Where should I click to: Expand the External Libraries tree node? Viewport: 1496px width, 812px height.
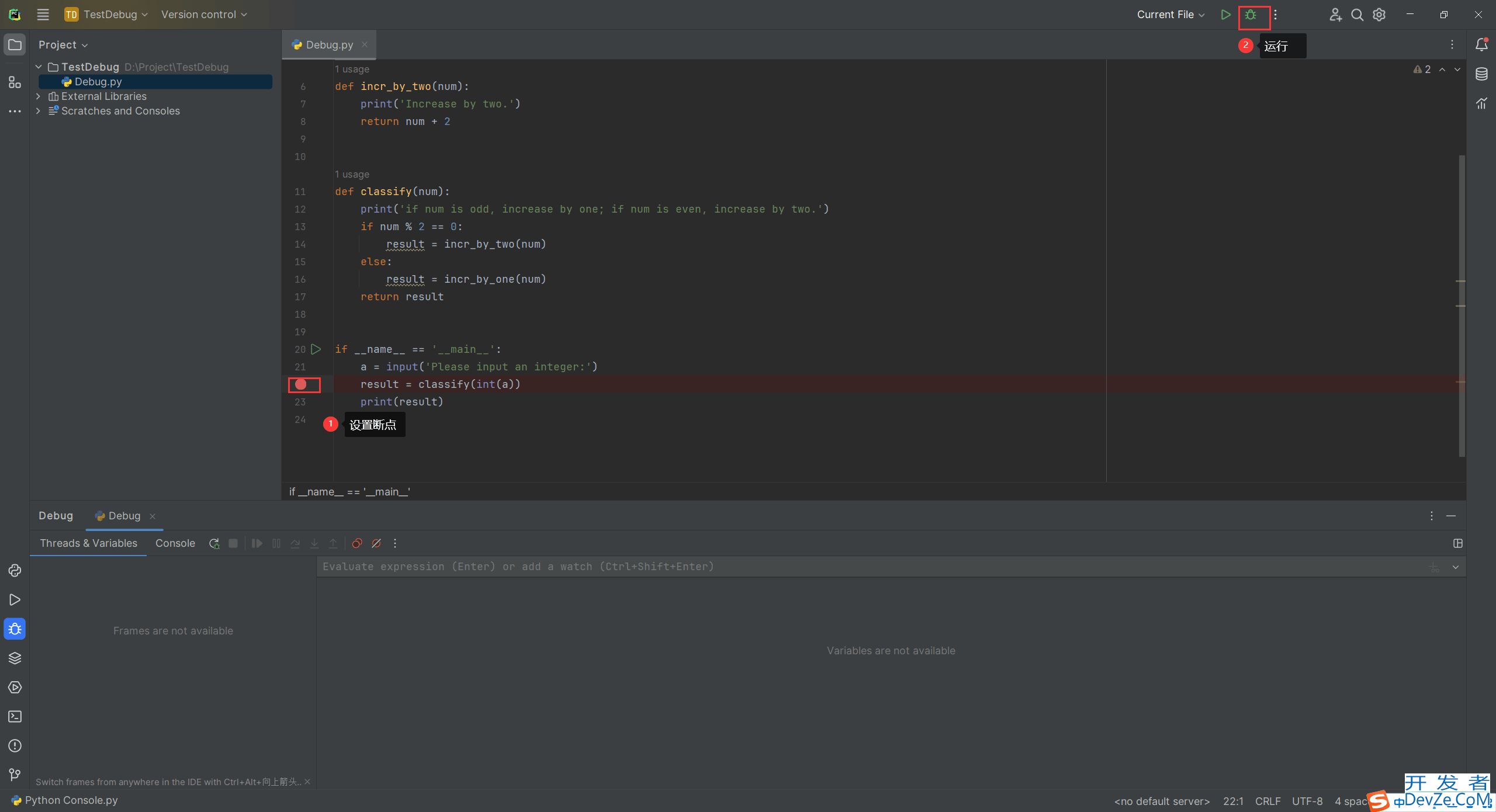[x=37, y=96]
